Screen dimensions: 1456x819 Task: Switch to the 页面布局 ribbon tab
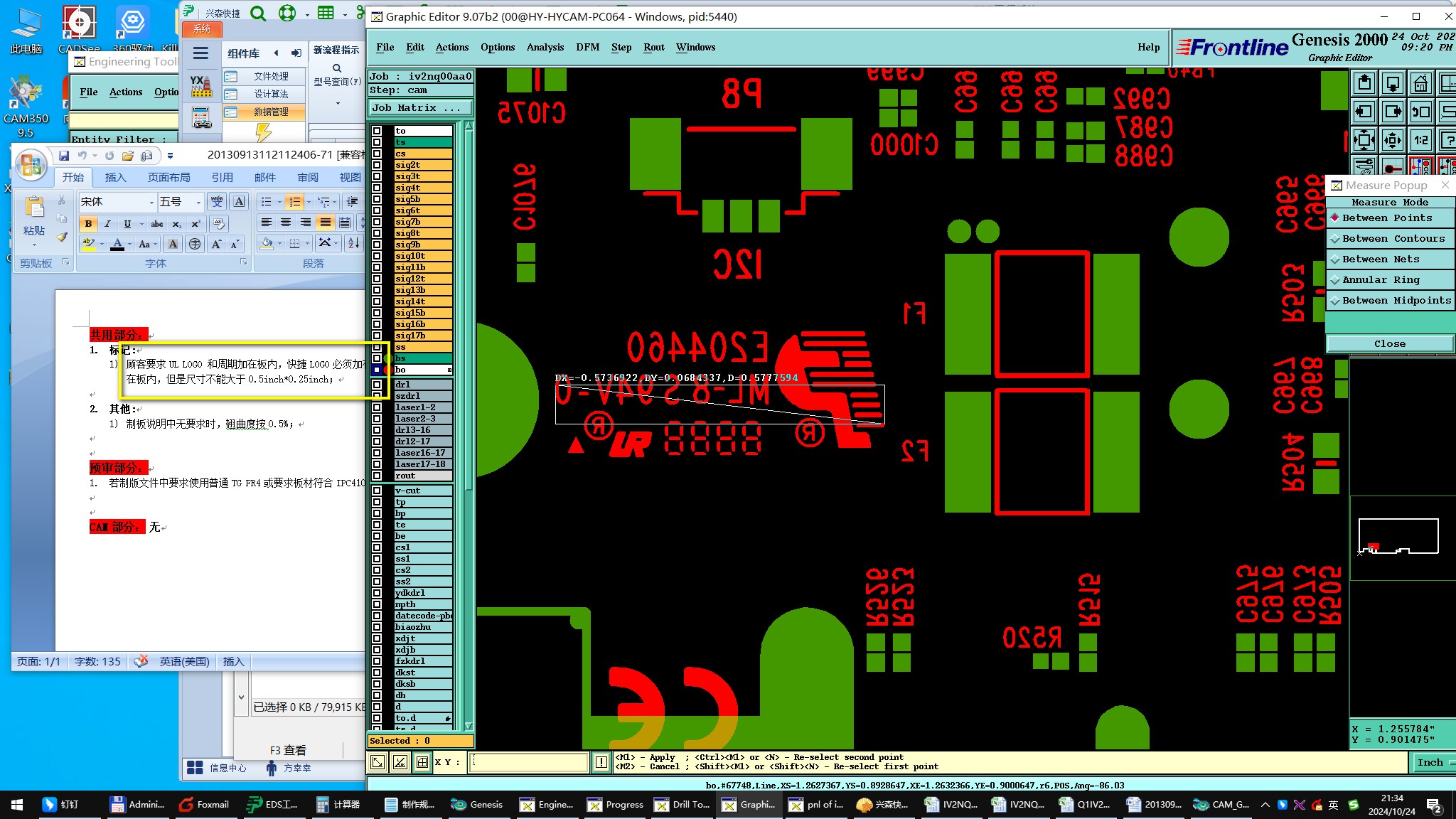168,177
